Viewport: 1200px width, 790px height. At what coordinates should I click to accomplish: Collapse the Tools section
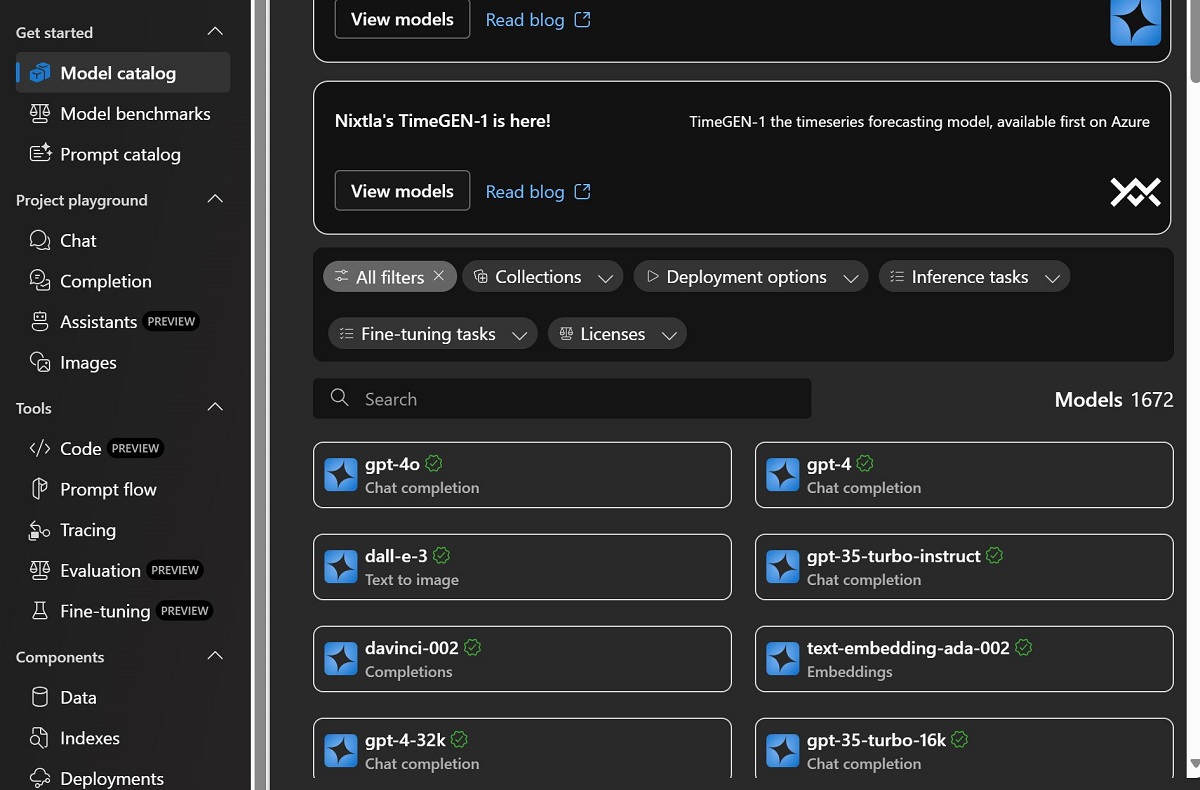point(215,407)
